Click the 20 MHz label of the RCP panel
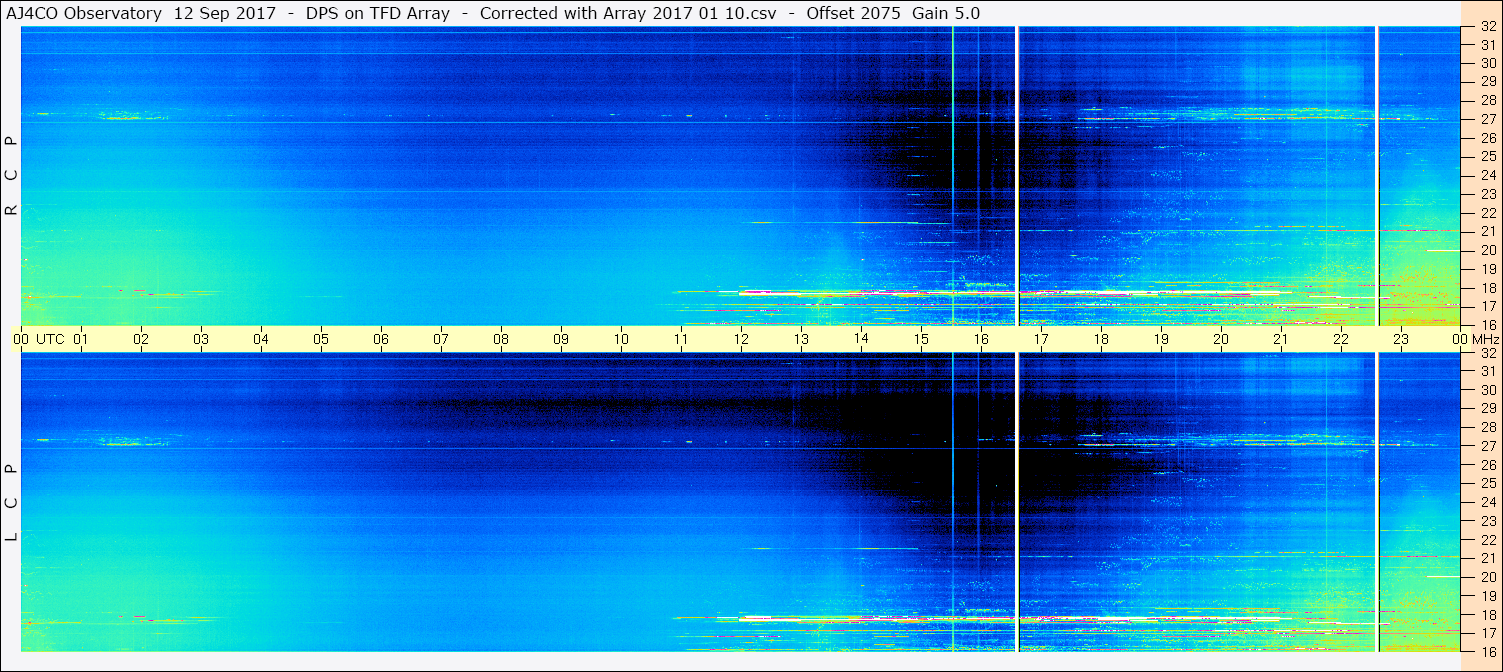This screenshot has width=1503, height=672. pyautogui.click(x=1488, y=250)
